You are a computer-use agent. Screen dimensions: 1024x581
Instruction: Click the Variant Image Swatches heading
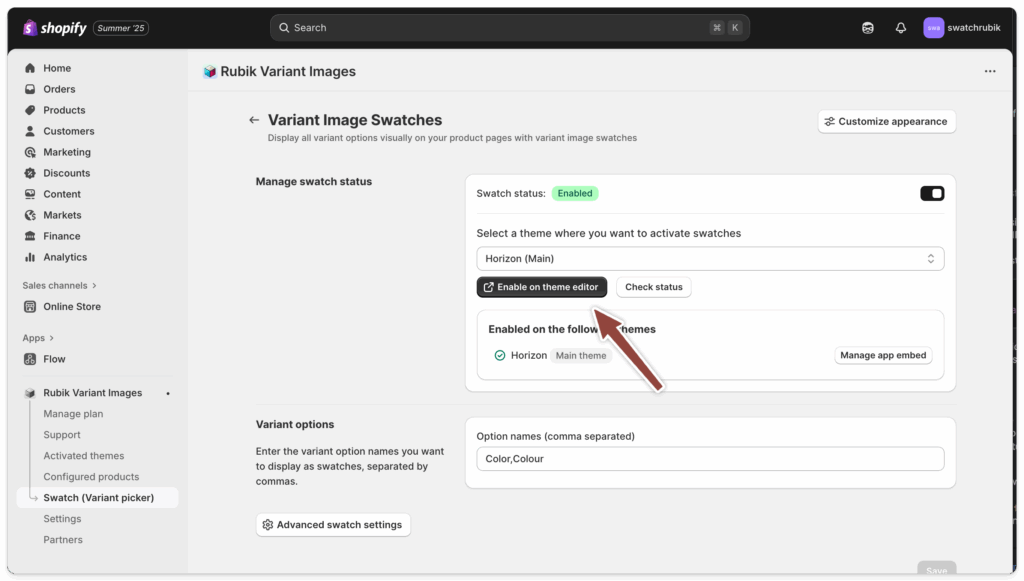355,120
